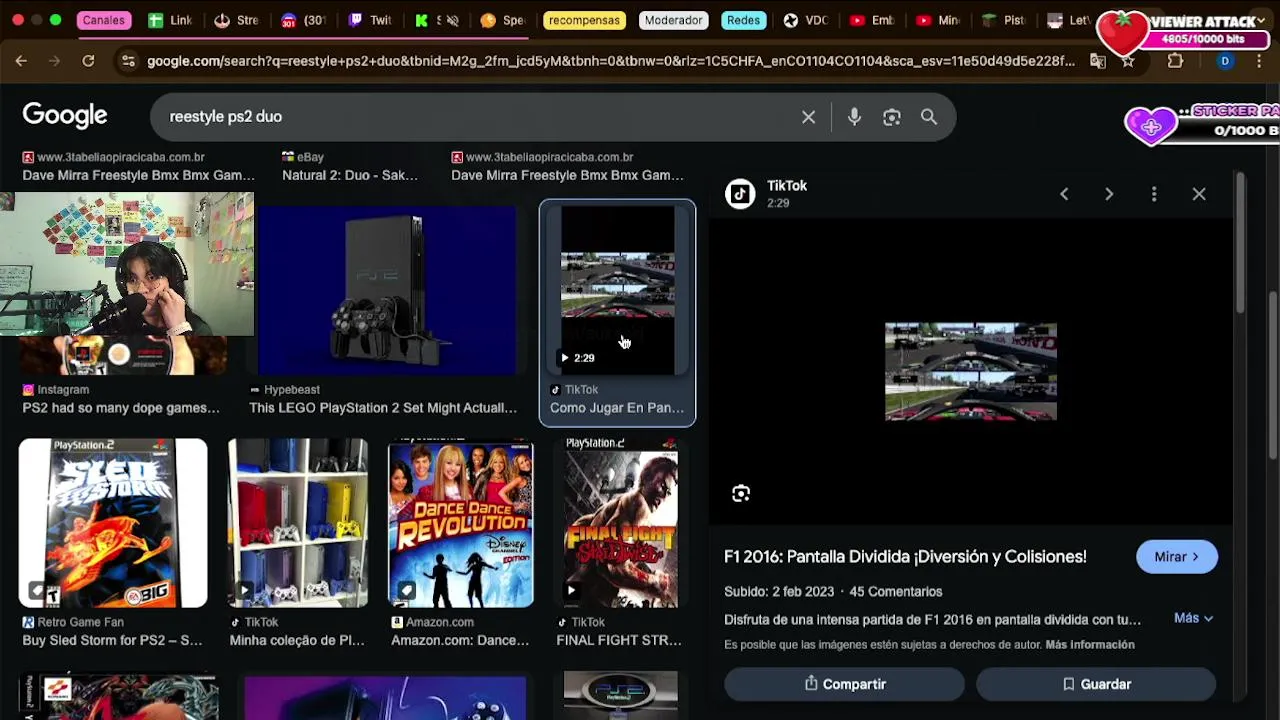This screenshot has height=720, width=1280.
Task: Open the Dance Dance Revolution Disney cover
Action: 461,523
